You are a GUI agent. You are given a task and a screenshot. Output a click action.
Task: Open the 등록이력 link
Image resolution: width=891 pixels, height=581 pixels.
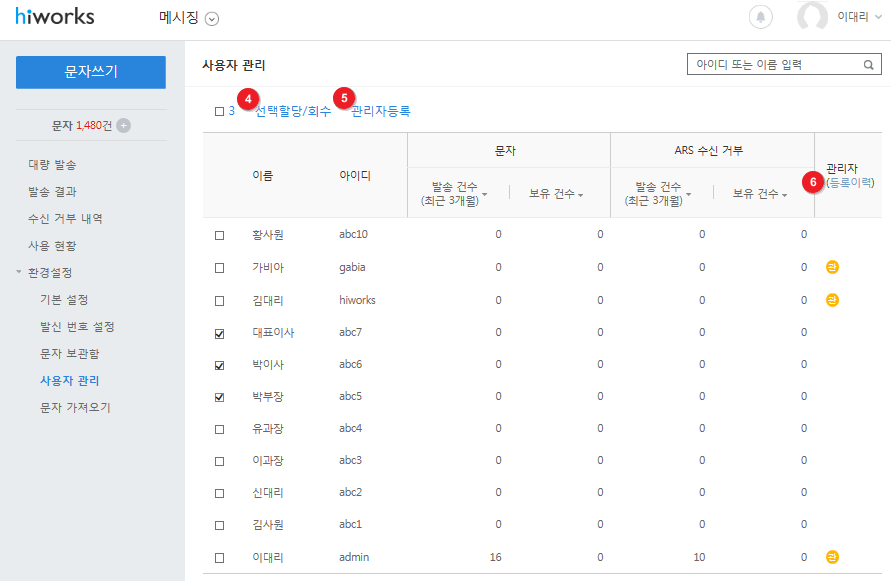pyautogui.click(x=851, y=183)
